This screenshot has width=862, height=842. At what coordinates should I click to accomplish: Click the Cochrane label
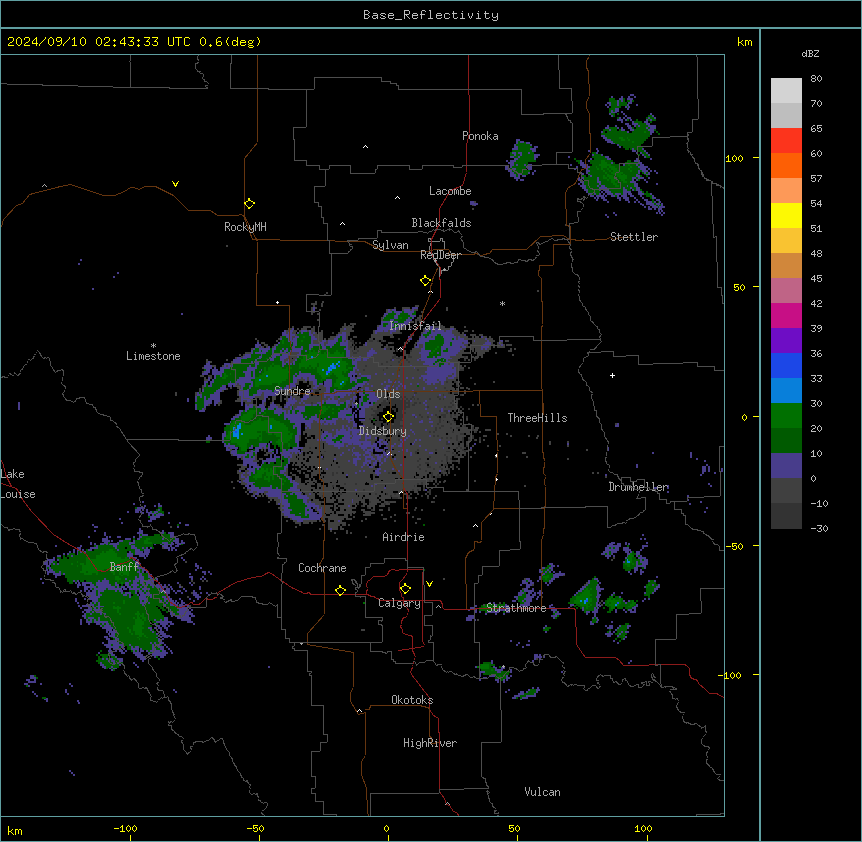pos(322,568)
